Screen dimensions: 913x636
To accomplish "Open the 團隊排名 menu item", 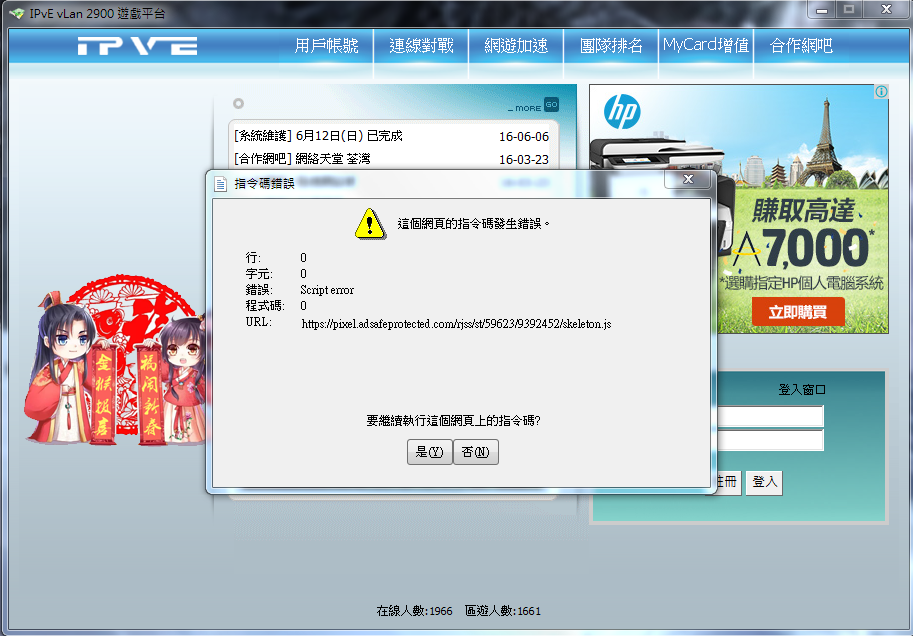I will [611, 45].
